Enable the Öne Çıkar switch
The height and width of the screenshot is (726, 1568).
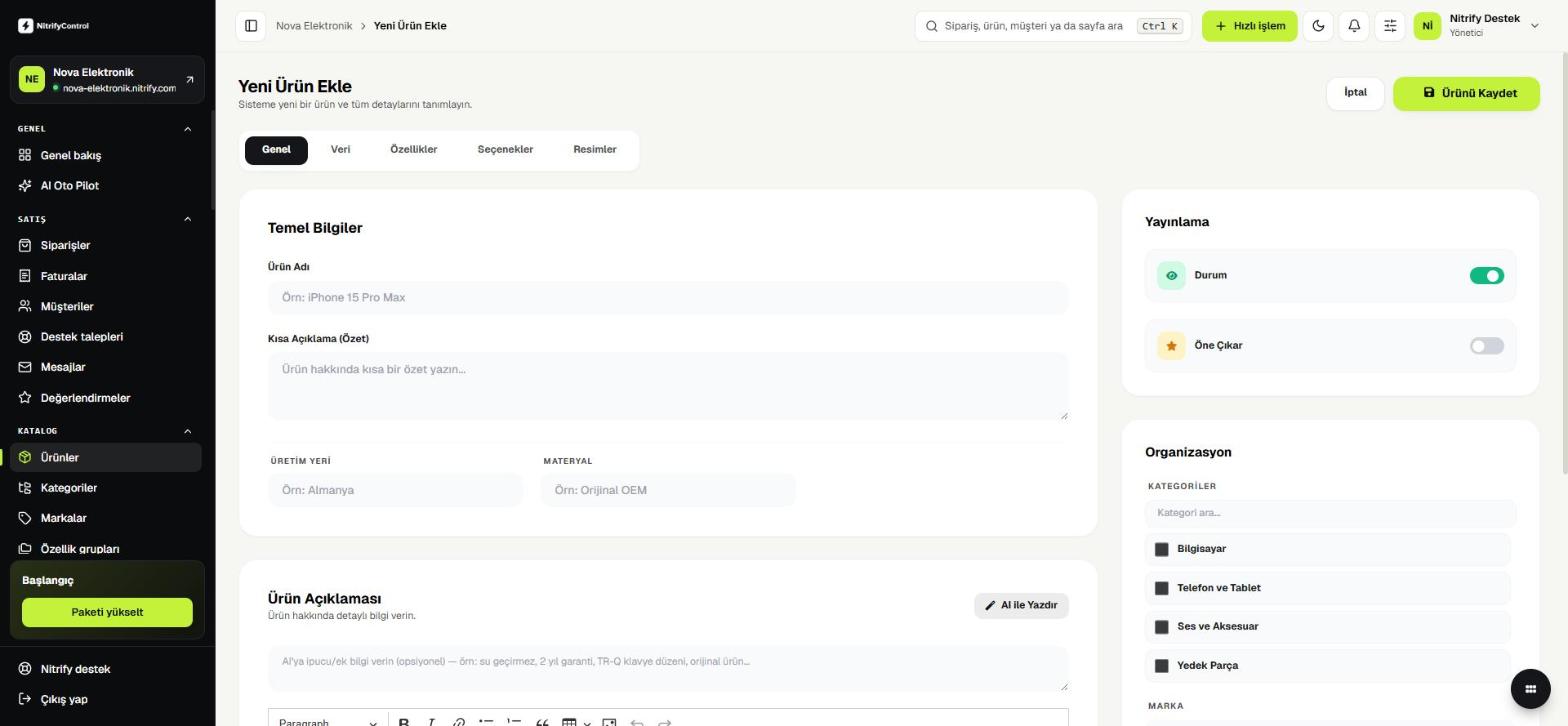(1486, 346)
